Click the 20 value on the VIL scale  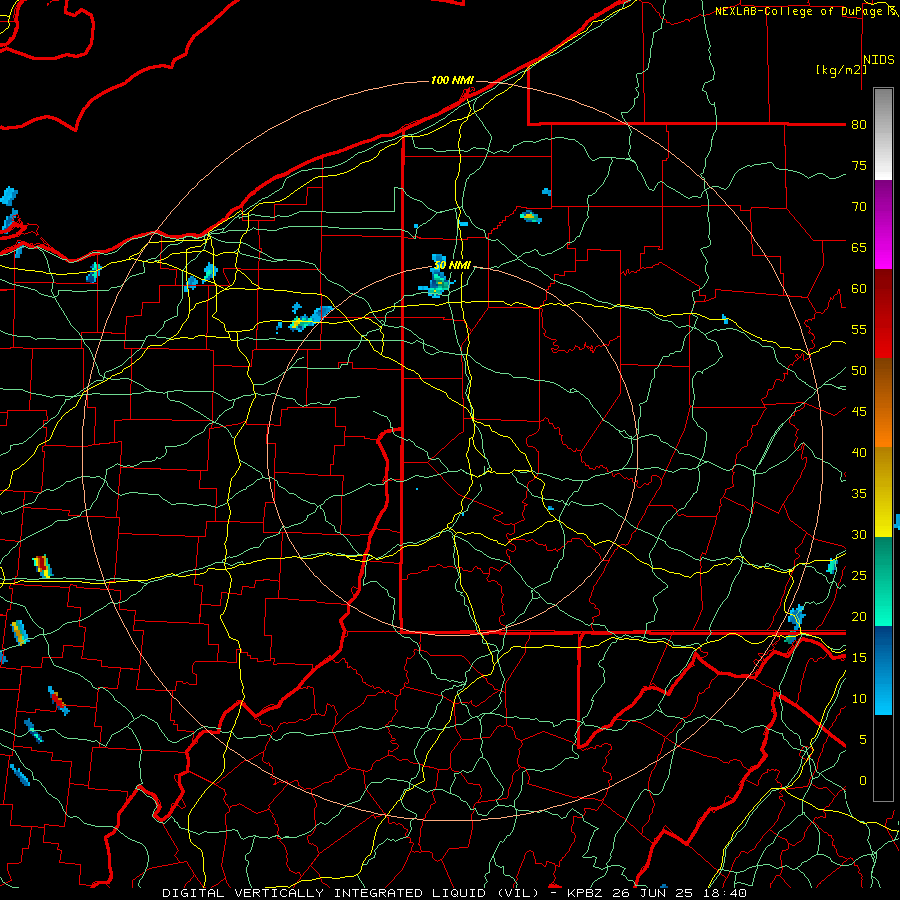[859, 617]
